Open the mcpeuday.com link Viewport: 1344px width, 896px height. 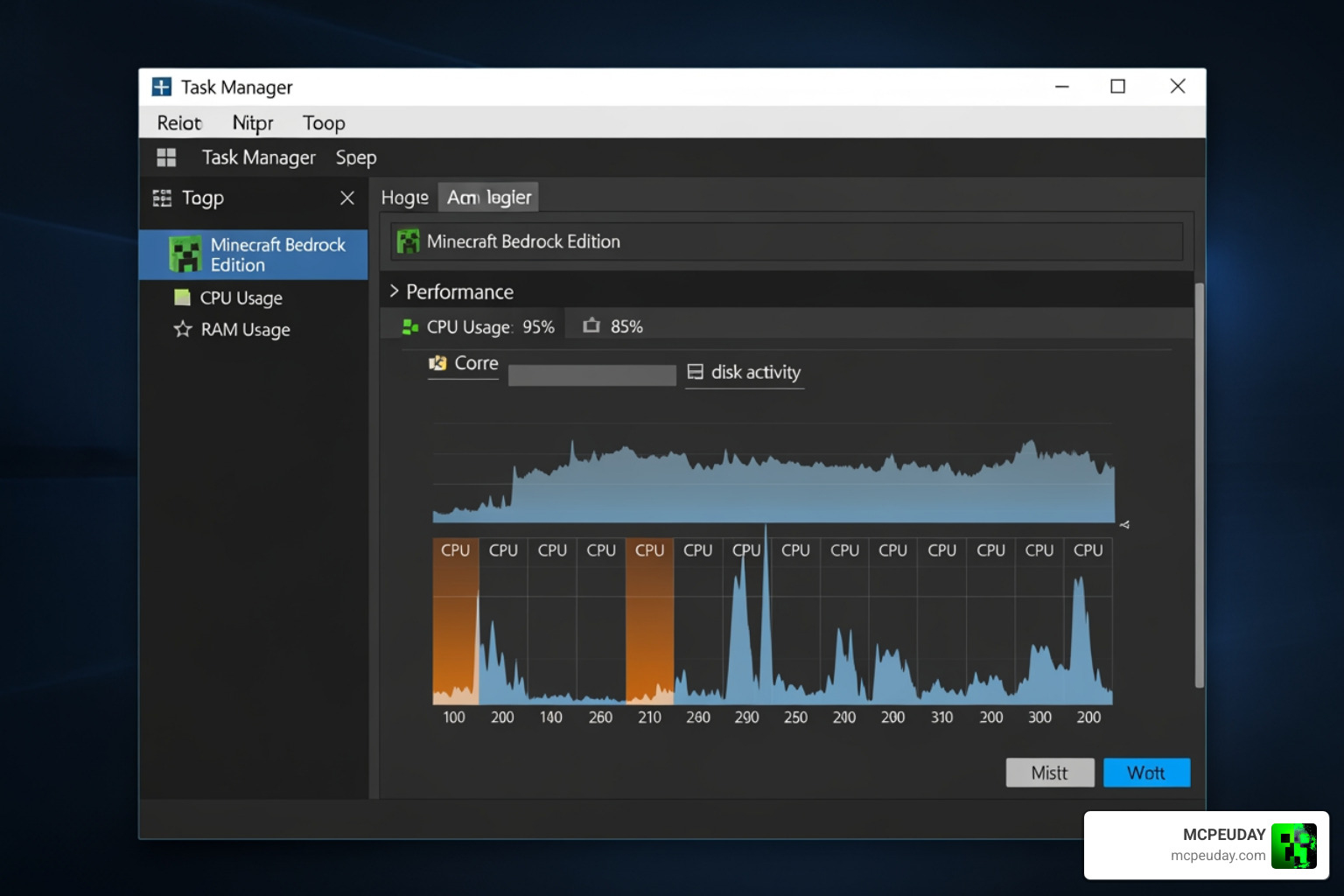click(1218, 856)
